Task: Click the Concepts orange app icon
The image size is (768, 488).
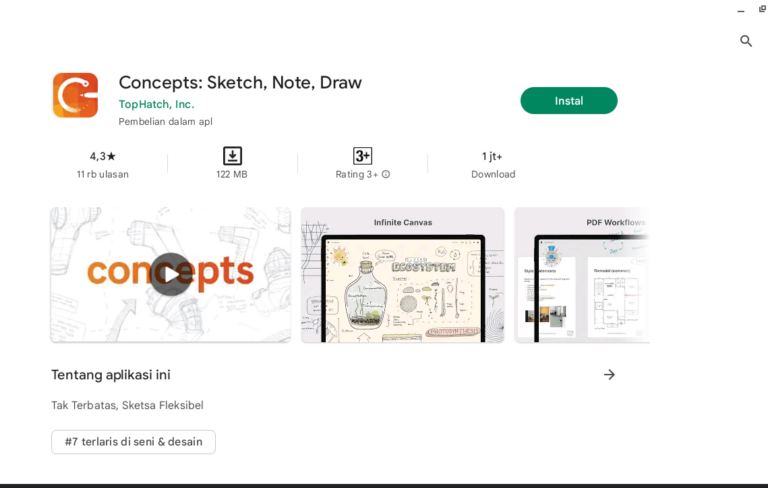Action: coord(75,96)
